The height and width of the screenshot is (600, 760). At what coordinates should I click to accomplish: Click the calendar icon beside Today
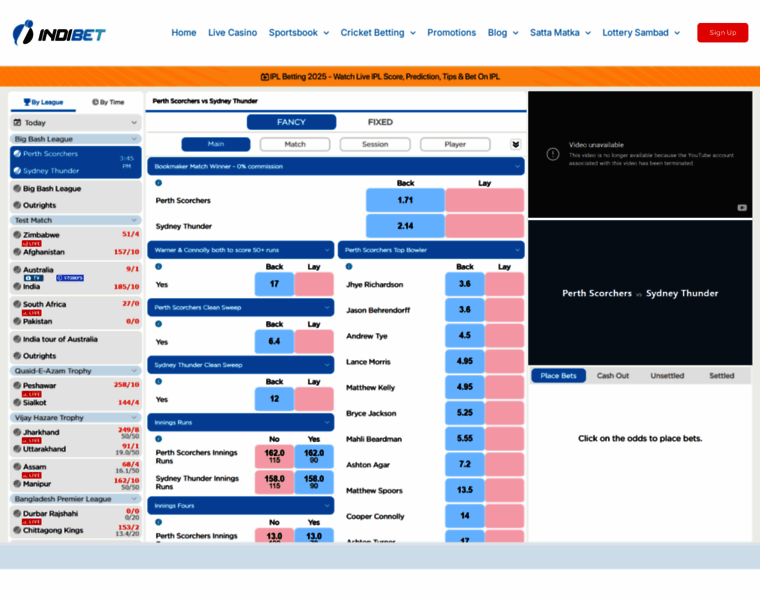coord(17,123)
